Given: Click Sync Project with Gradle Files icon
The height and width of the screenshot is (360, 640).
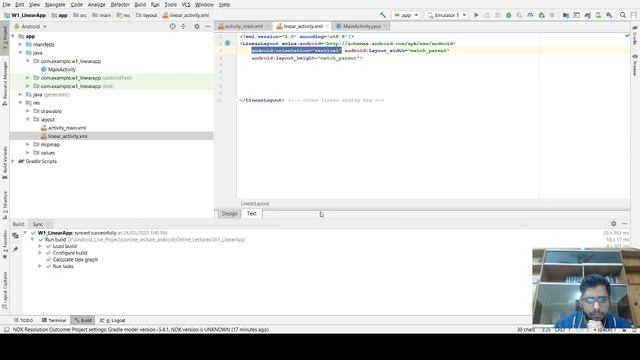Looking at the screenshot, I should pos(587,15).
